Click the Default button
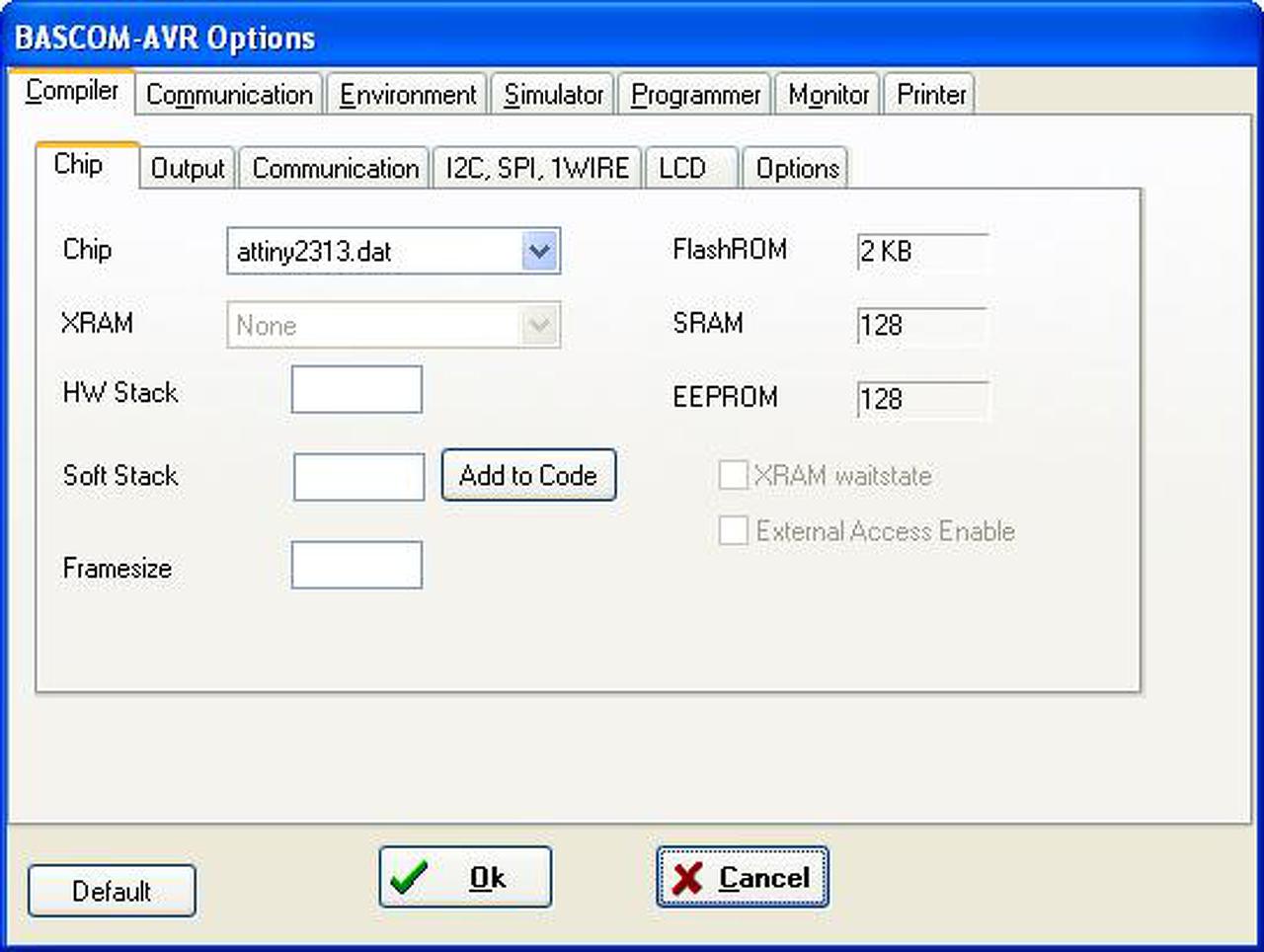This screenshot has width=1264, height=952. click(x=112, y=891)
